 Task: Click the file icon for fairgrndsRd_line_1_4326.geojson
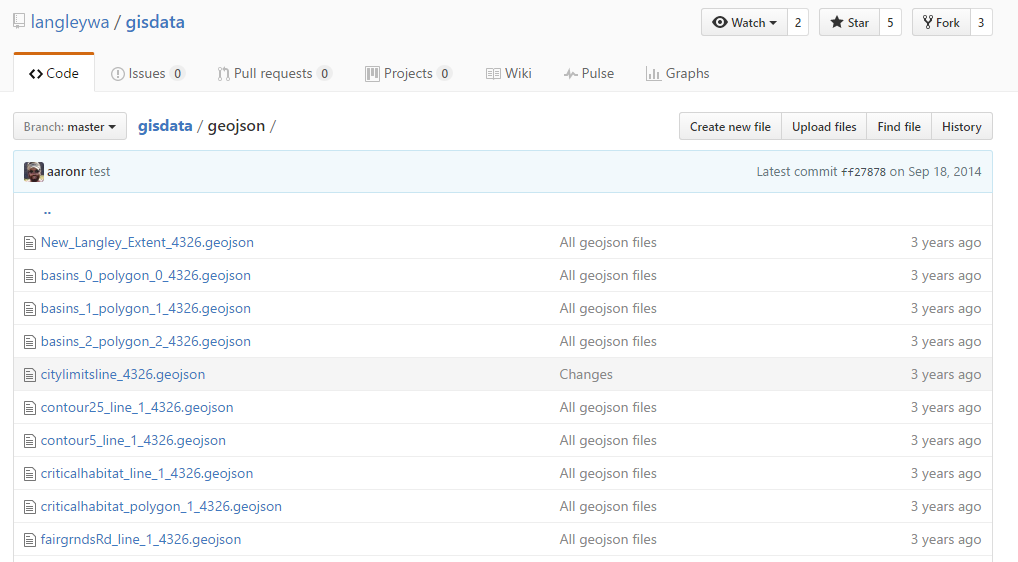[30, 541]
